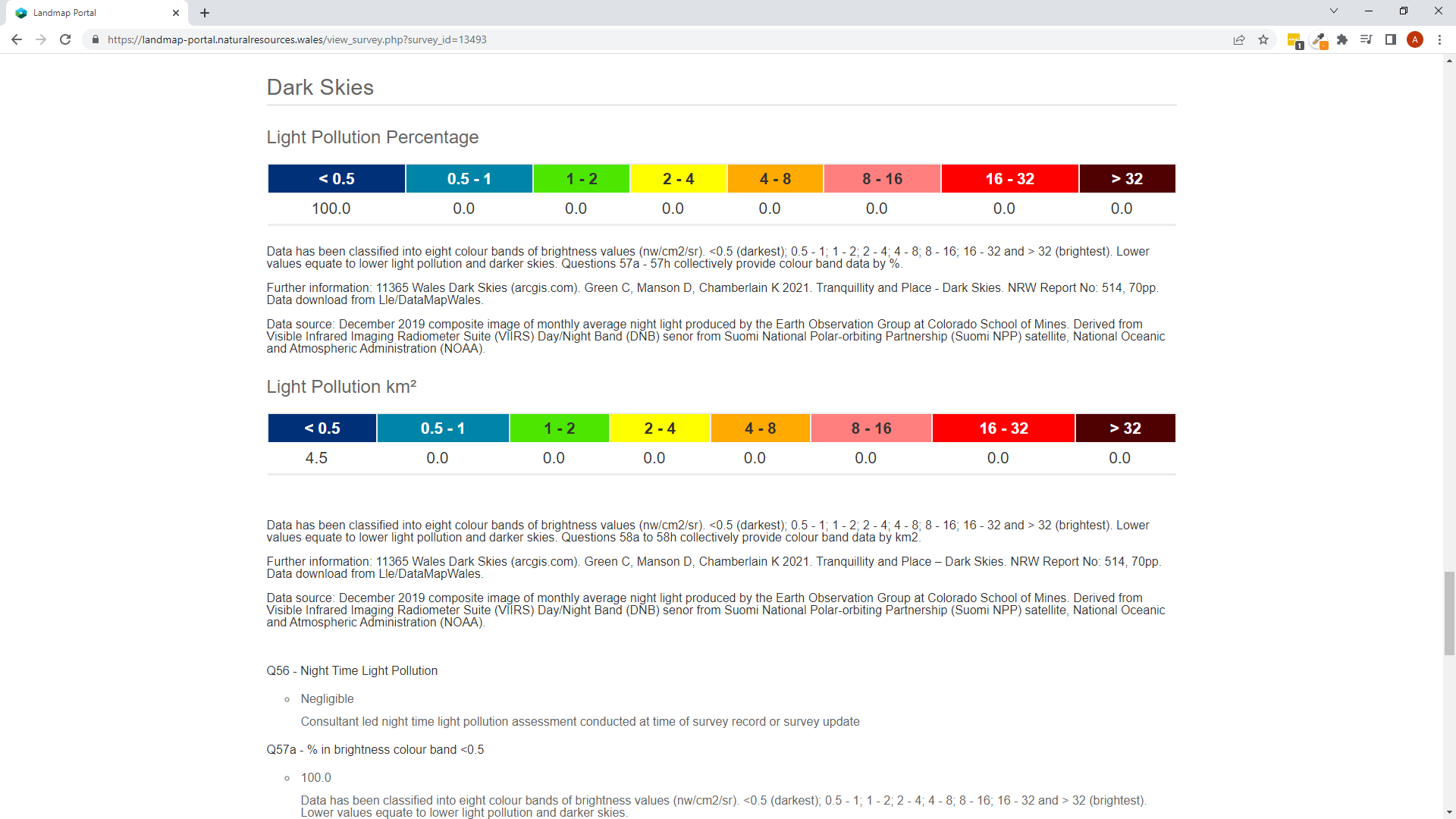View site information via lock icon

tap(96, 39)
